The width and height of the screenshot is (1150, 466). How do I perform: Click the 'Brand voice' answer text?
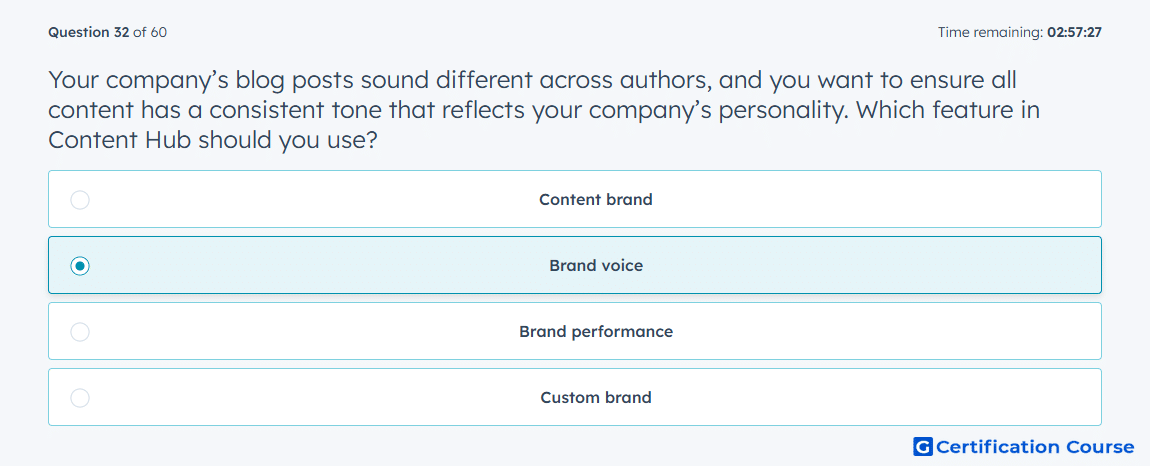click(x=596, y=266)
